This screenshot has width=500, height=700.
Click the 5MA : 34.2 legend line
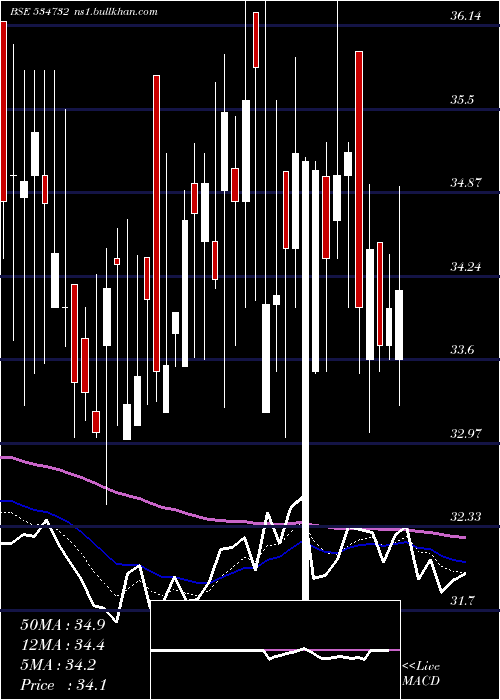[58, 665]
